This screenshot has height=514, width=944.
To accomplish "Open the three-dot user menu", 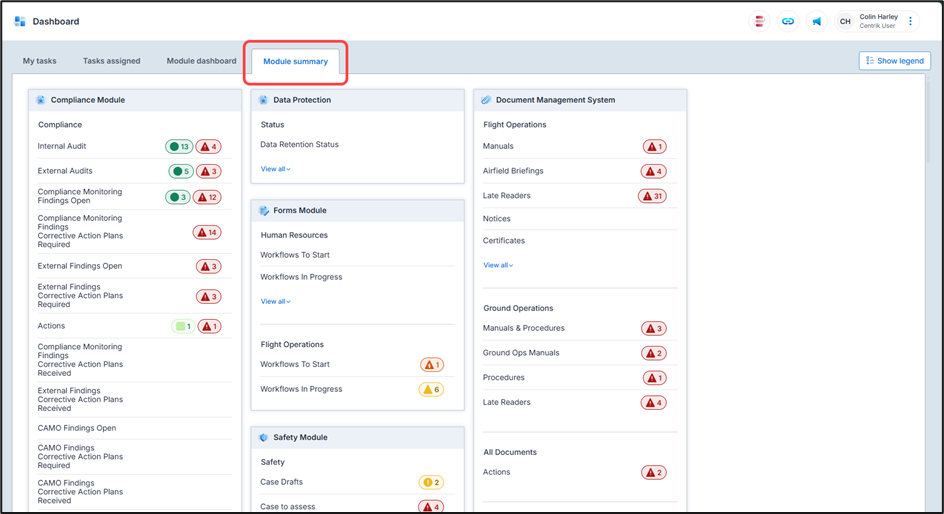I will tap(911, 21).
